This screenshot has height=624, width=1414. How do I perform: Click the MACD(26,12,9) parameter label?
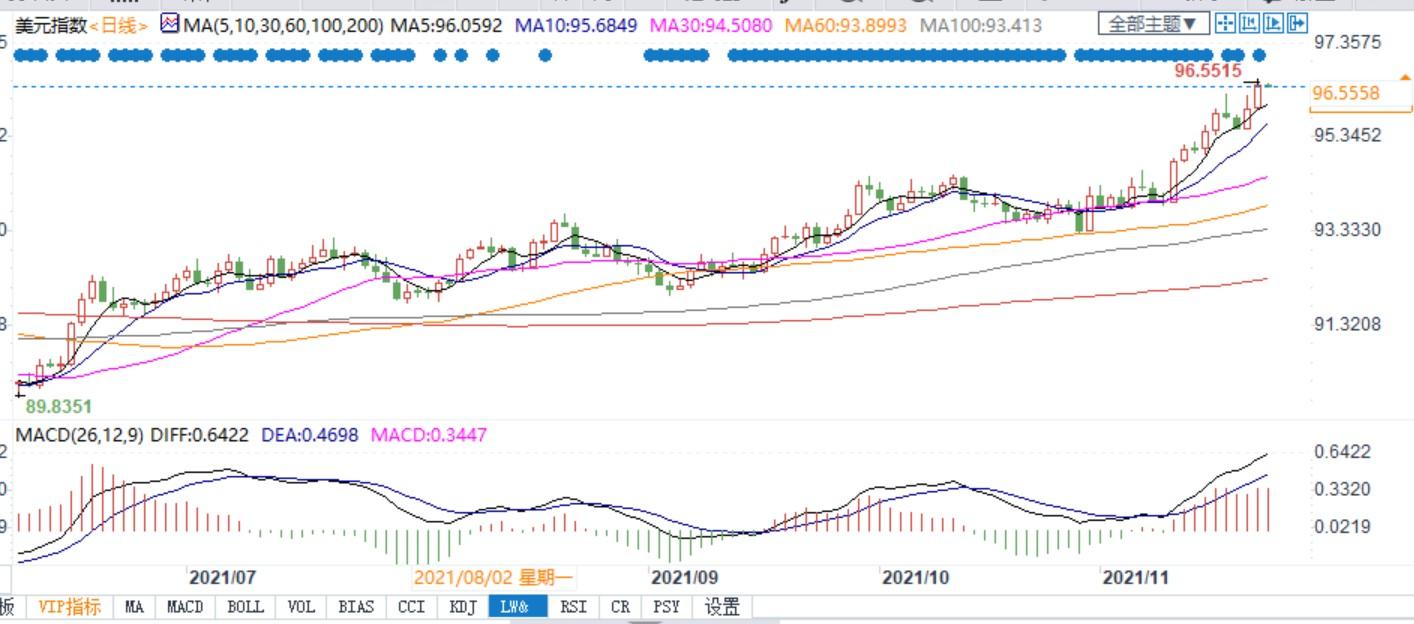point(78,435)
